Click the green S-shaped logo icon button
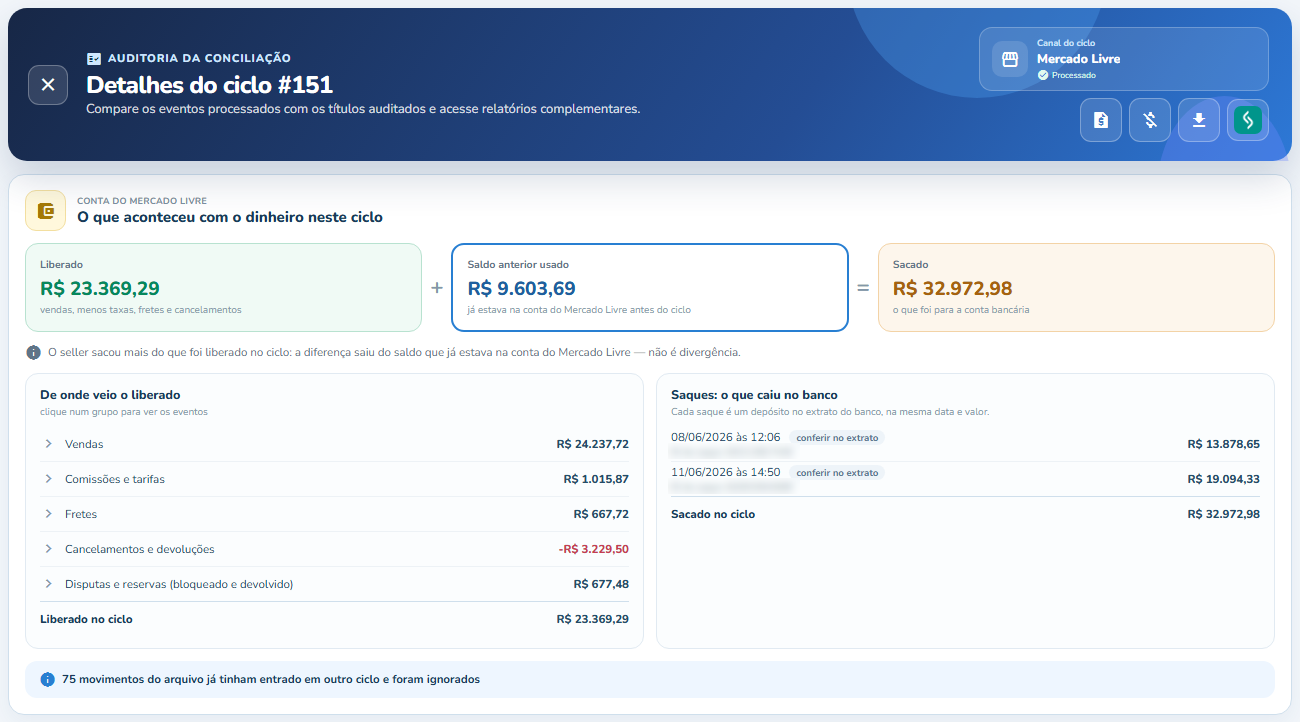Image resolution: width=1300 pixels, height=722 pixels. click(x=1248, y=120)
